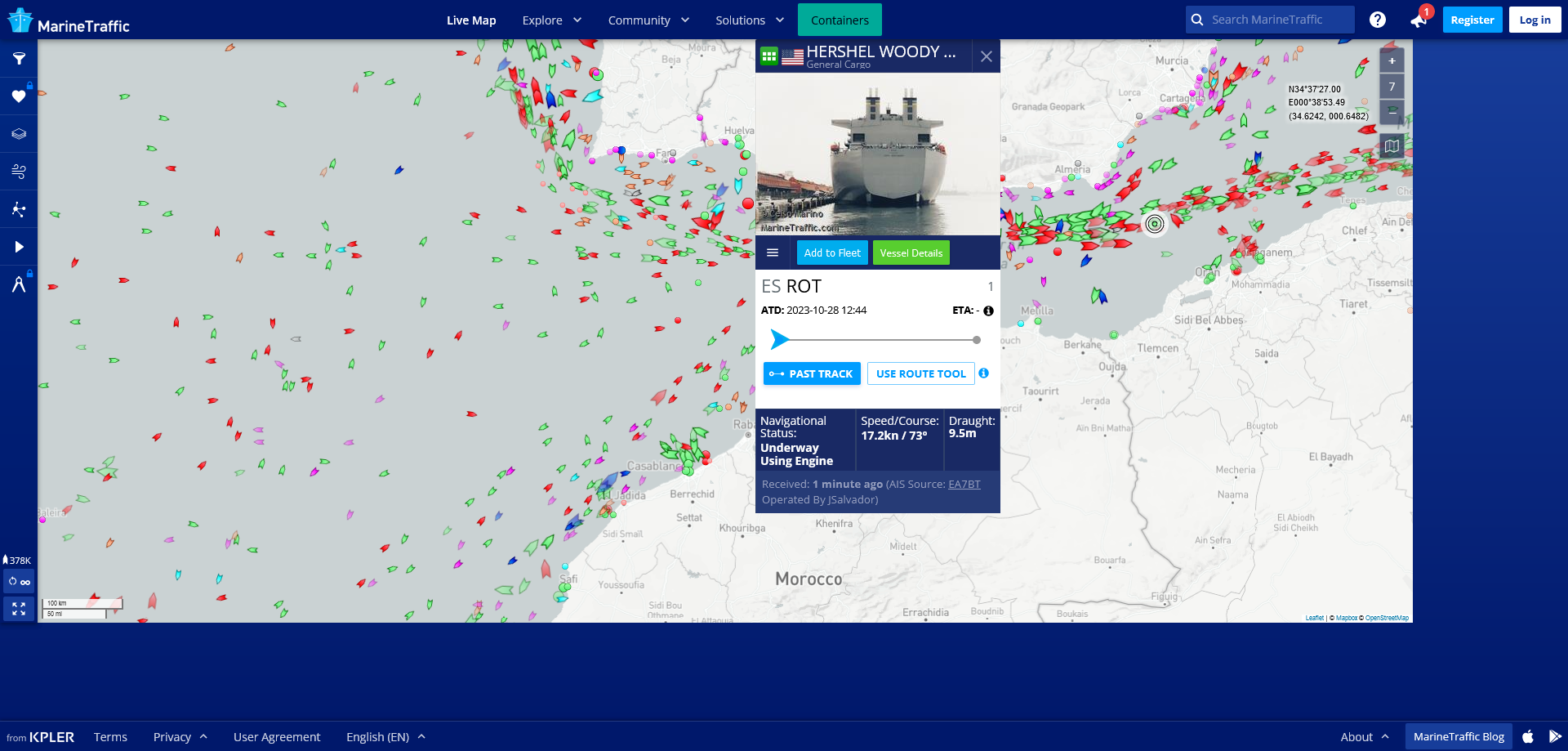Open the Terms footer link
The height and width of the screenshot is (751, 1568).
(110, 736)
